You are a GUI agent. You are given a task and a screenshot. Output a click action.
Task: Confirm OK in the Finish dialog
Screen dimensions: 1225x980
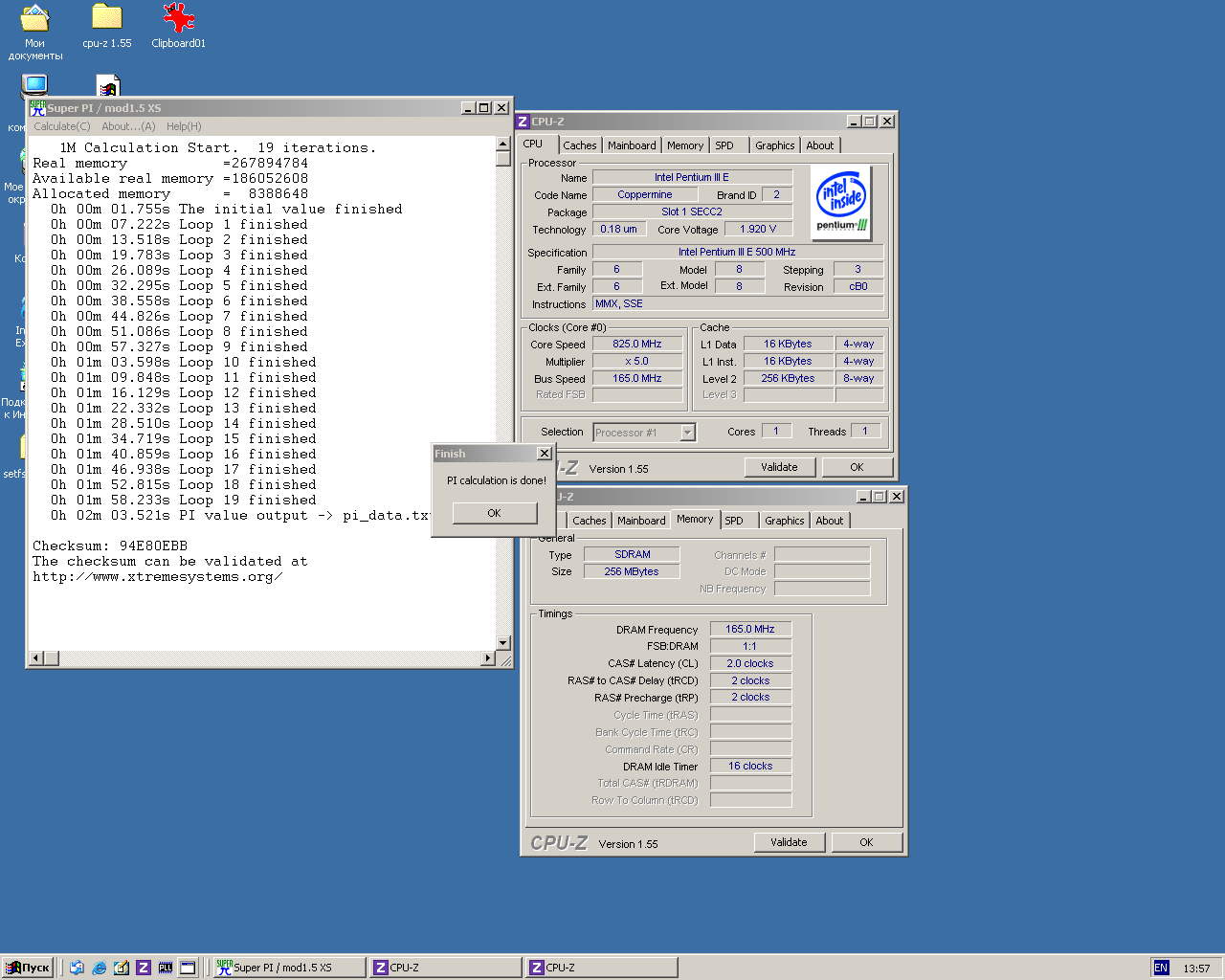[494, 513]
